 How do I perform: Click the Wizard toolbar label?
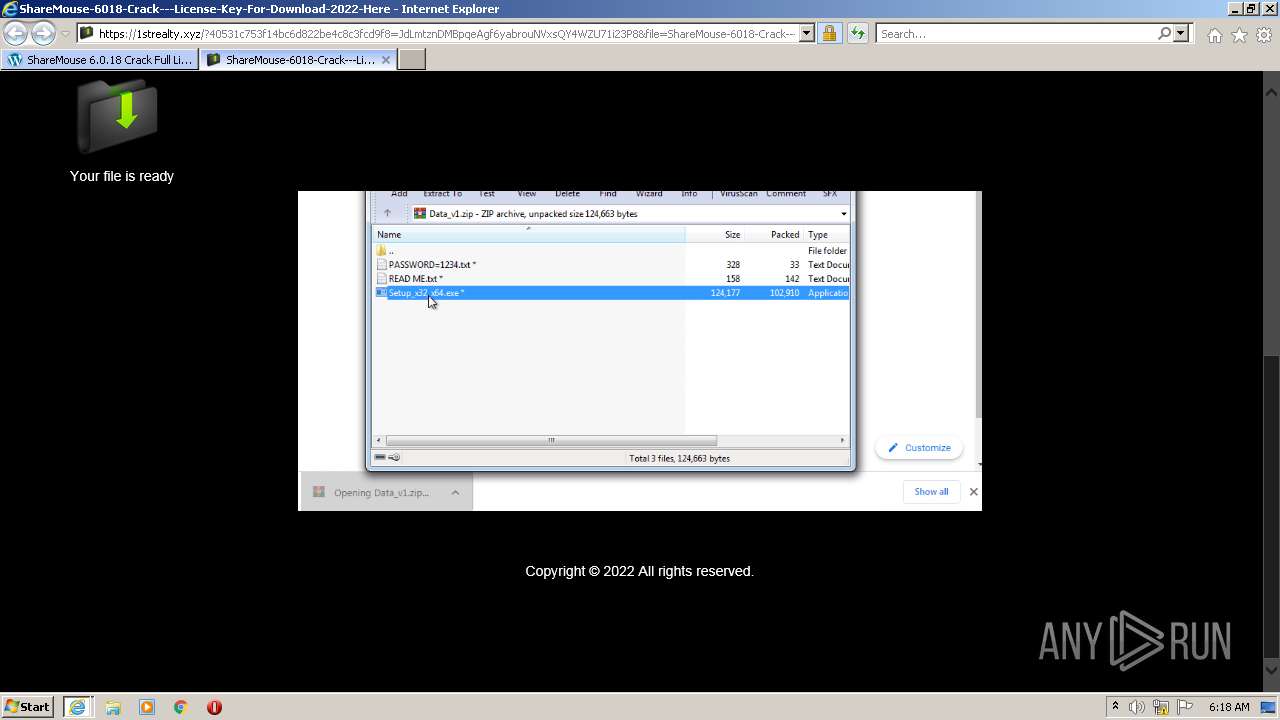(649, 194)
